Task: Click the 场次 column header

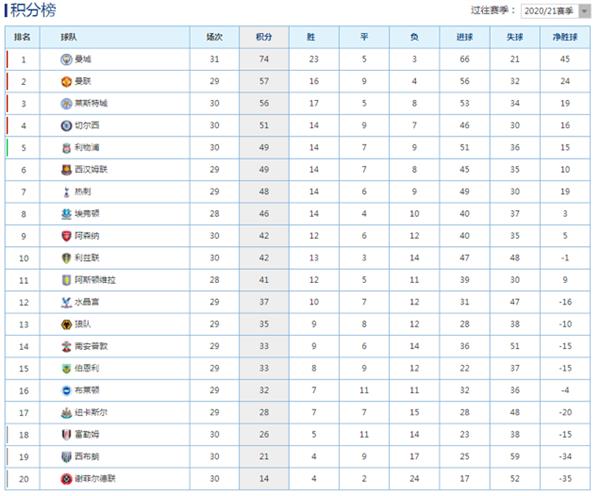Action: pyautogui.click(x=214, y=37)
